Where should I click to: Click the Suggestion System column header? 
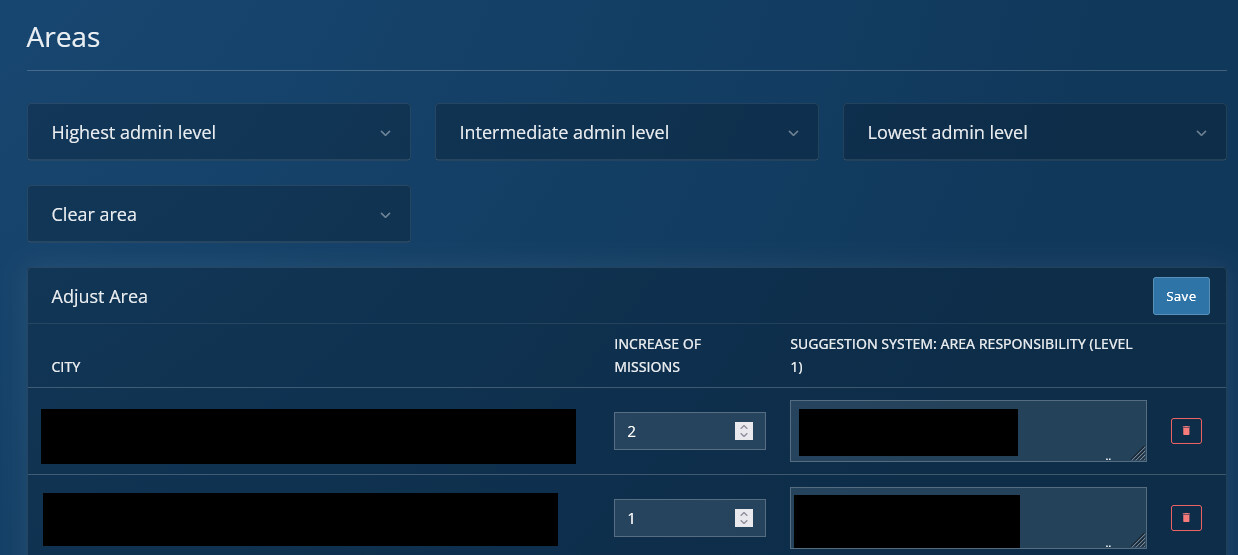[960, 355]
